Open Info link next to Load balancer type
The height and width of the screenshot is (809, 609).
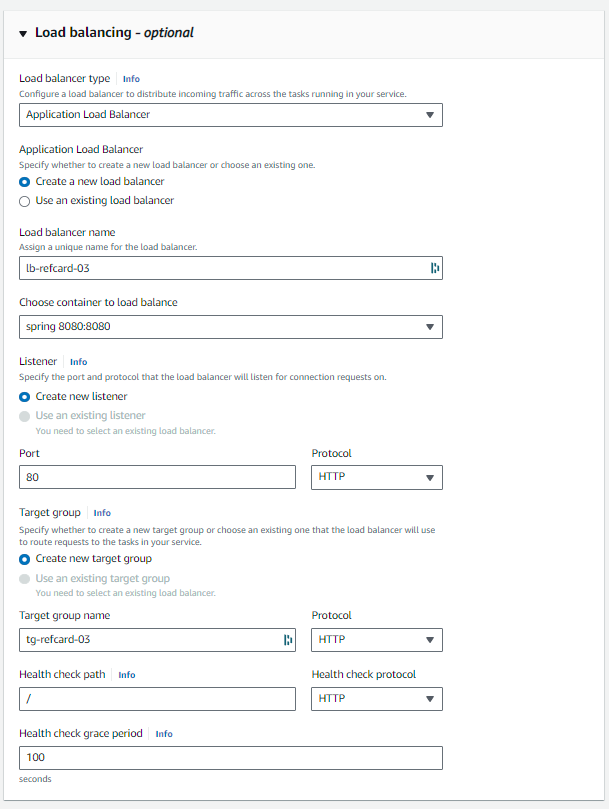click(131, 78)
